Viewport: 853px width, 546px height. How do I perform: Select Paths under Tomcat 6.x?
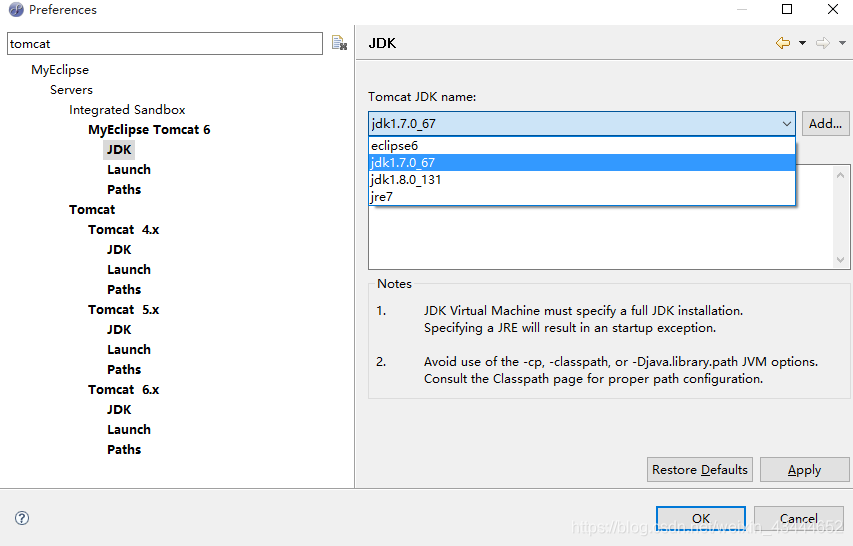[x=124, y=449]
